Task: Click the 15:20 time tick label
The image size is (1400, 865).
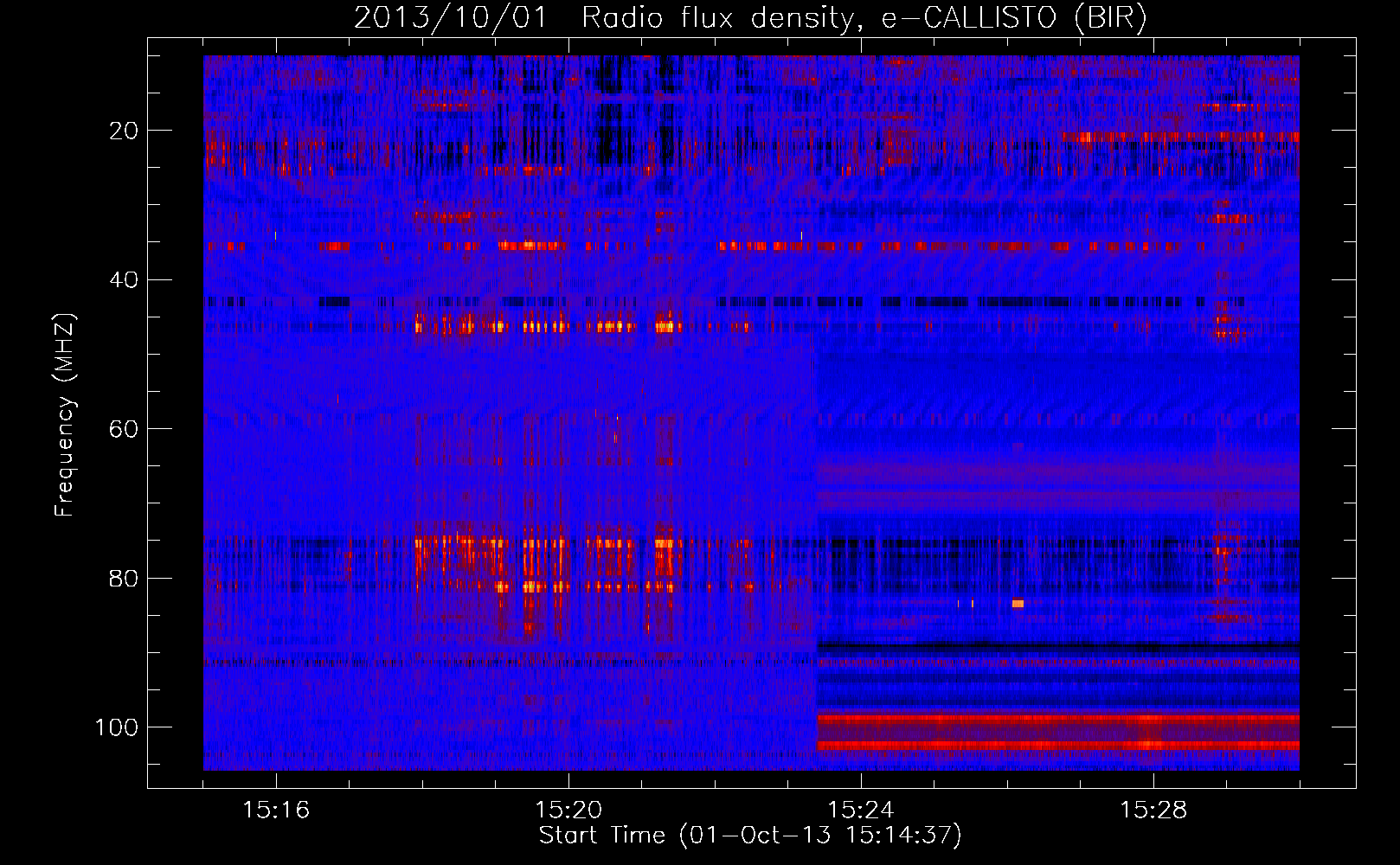Action: pos(568,811)
